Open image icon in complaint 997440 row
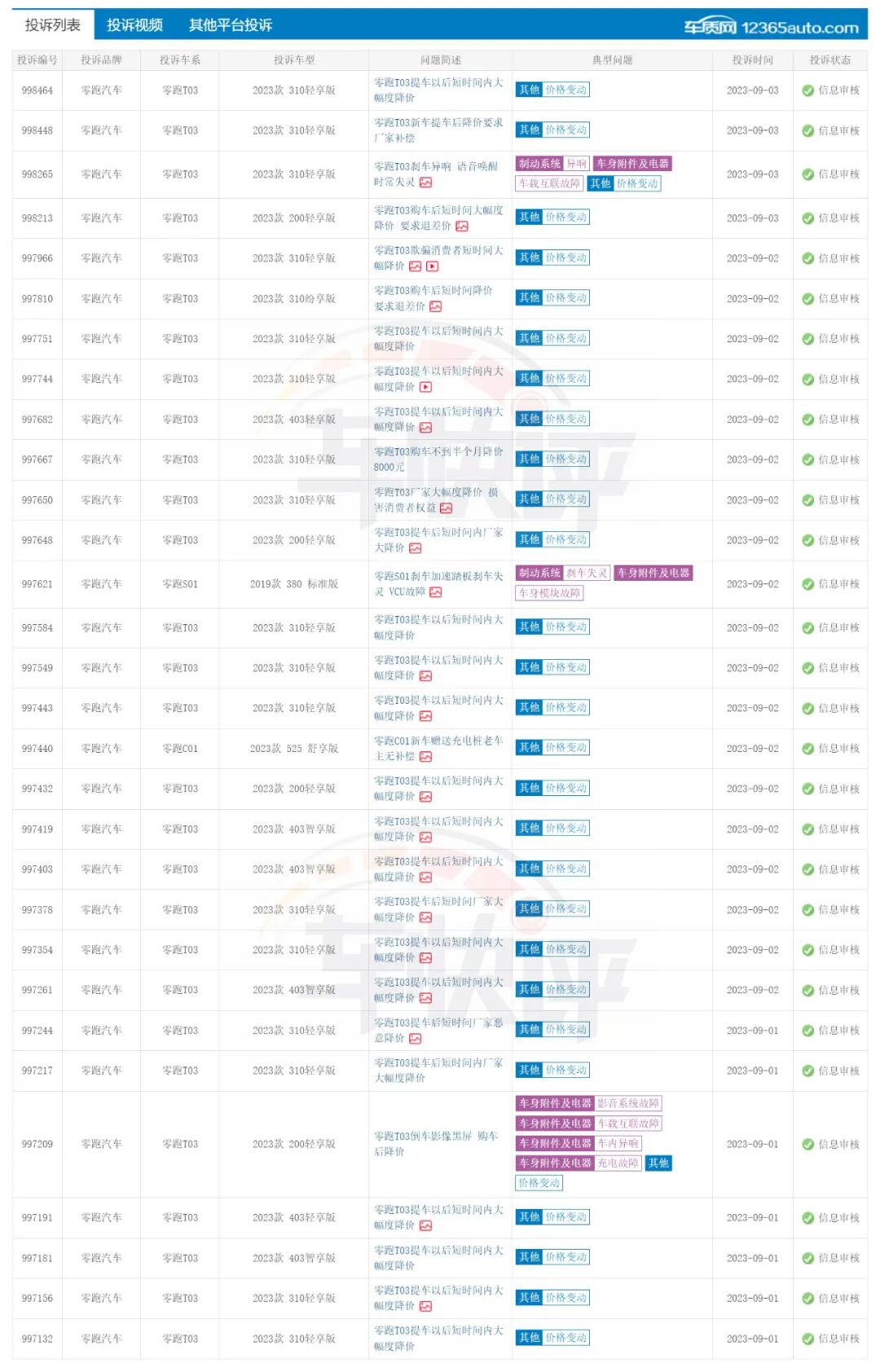880x1372 pixels. pyautogui.click(x=425, y=757)
